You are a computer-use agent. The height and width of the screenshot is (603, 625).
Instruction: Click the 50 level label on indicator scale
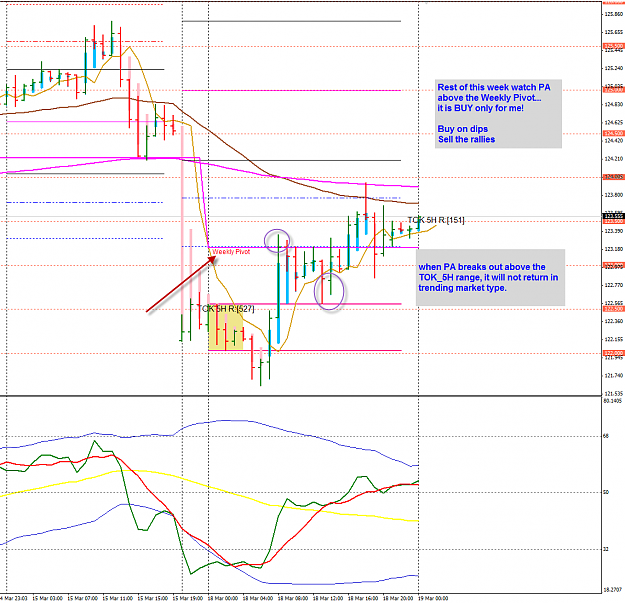tap(606, 493)
